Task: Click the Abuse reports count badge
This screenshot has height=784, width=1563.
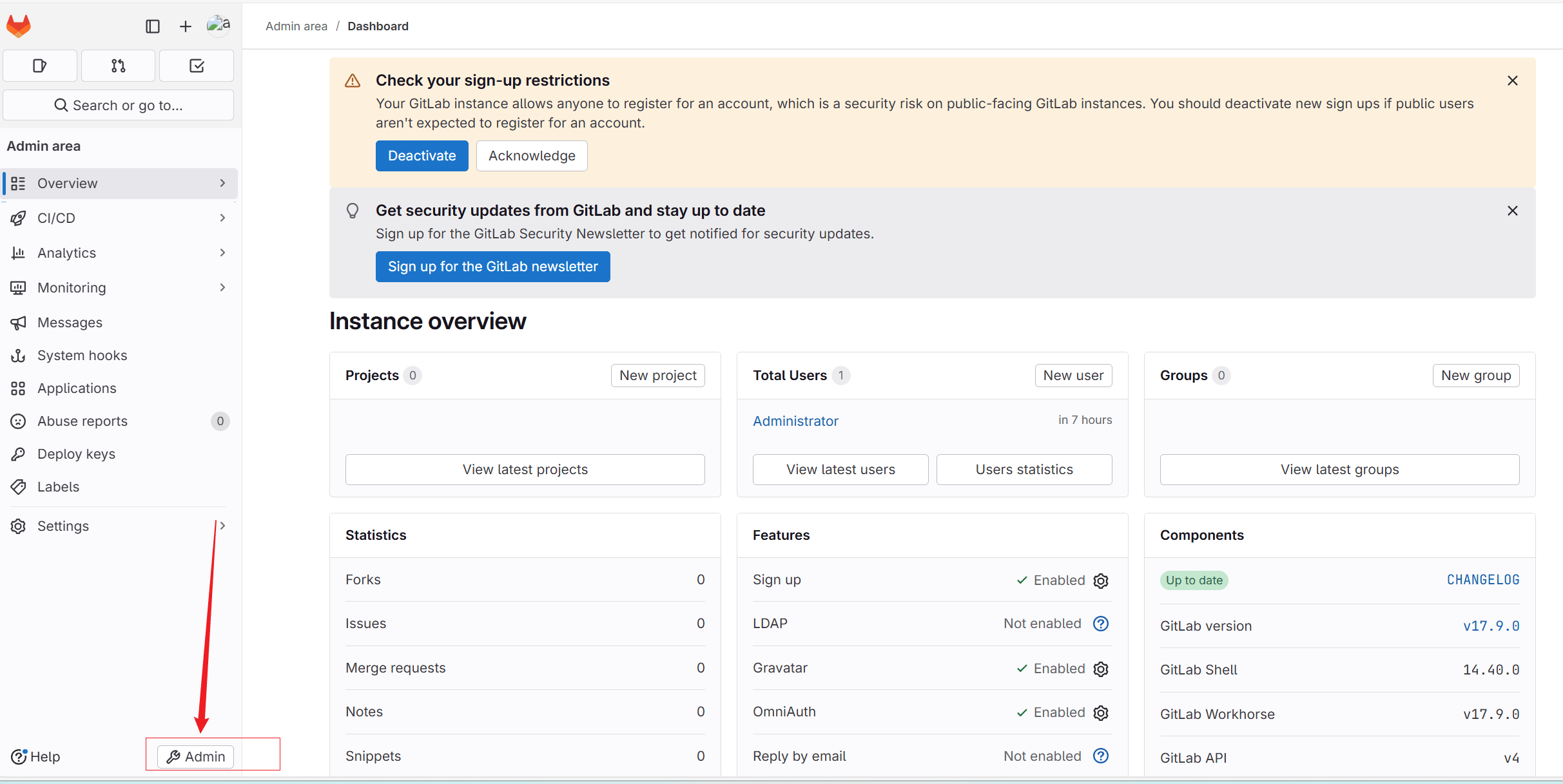Action: pos(220,421)
